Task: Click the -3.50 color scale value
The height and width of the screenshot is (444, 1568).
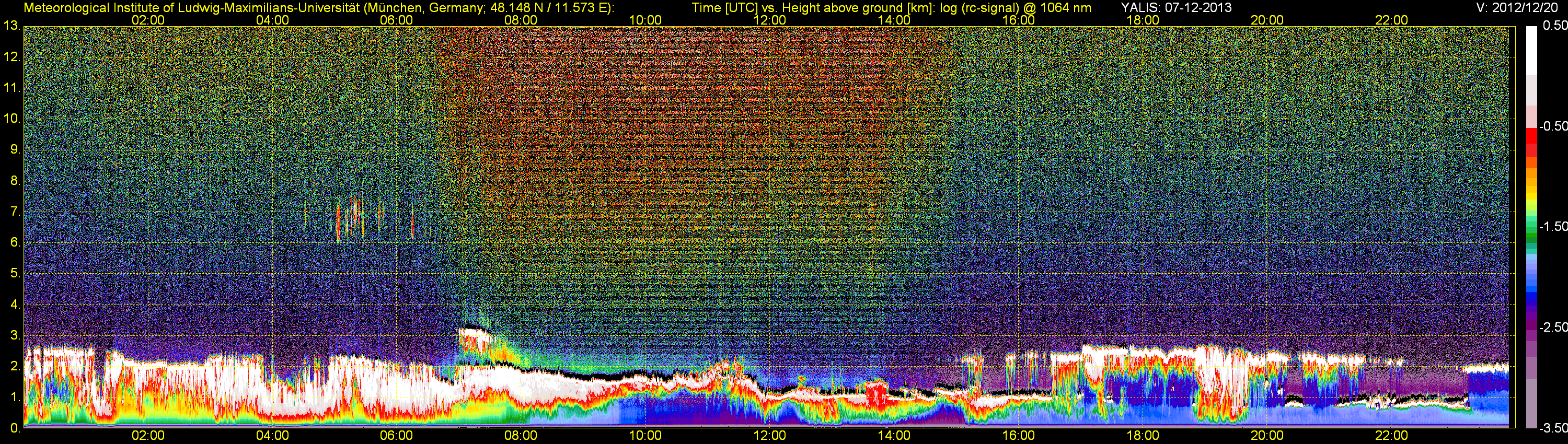Action: (1553, 428)
